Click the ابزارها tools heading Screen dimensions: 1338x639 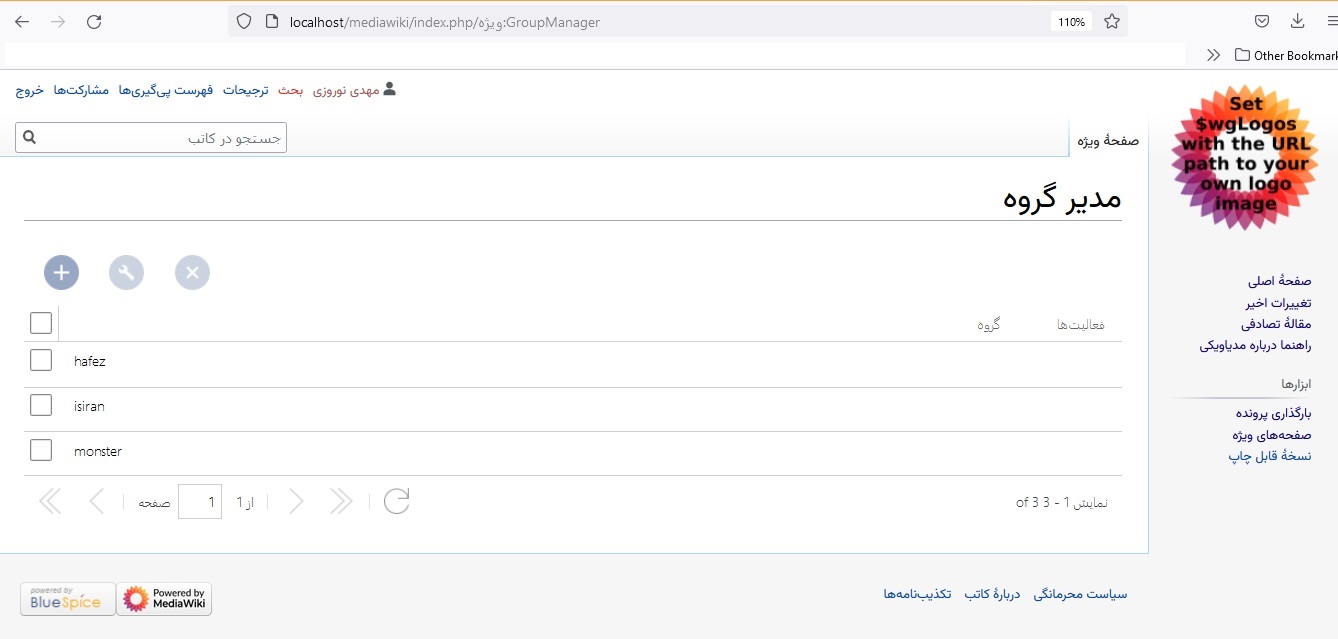point(1296,384)
